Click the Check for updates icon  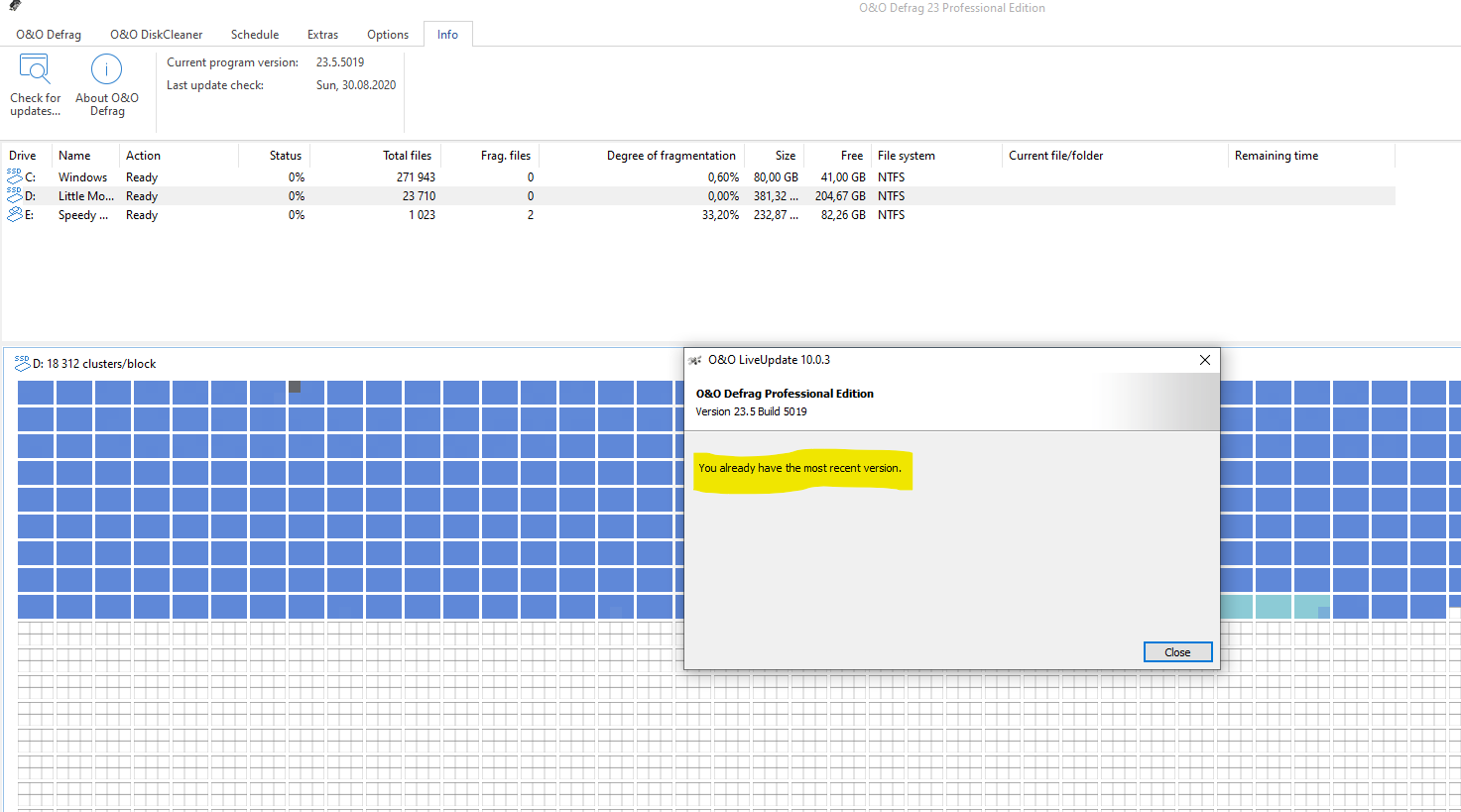click(x=35, y=70)
